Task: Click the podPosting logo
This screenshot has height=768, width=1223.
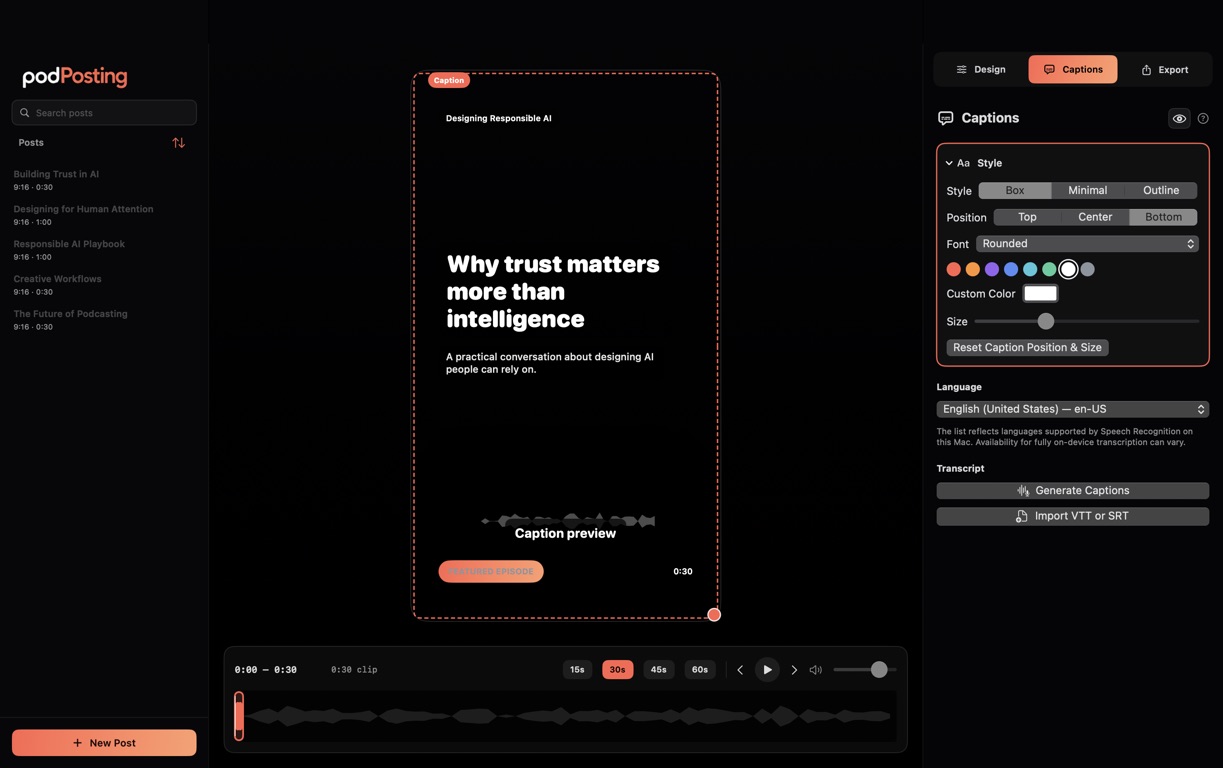Action: click(75, 77)
